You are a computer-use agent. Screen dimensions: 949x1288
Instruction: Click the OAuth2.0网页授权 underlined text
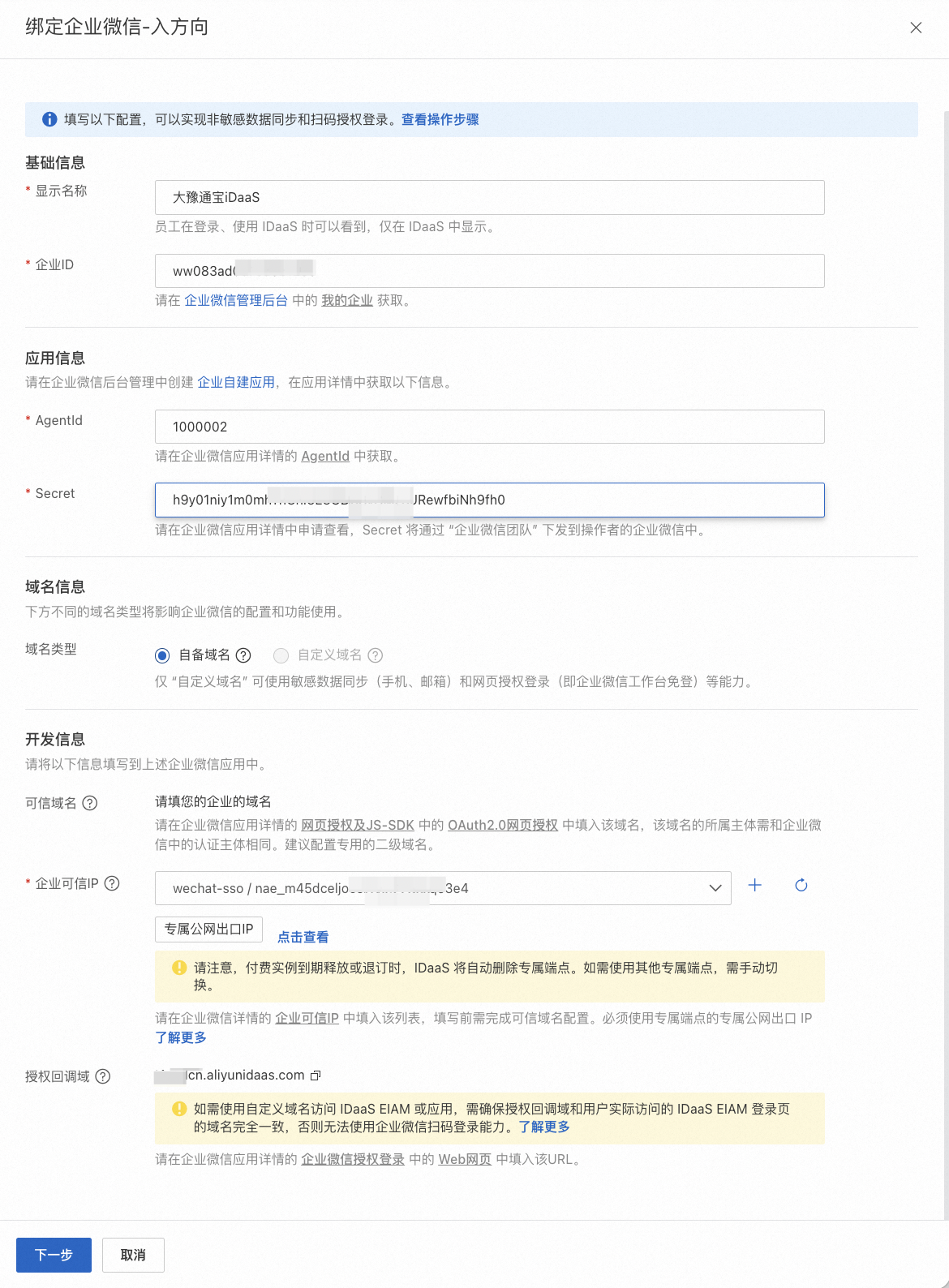click(503, 825)
